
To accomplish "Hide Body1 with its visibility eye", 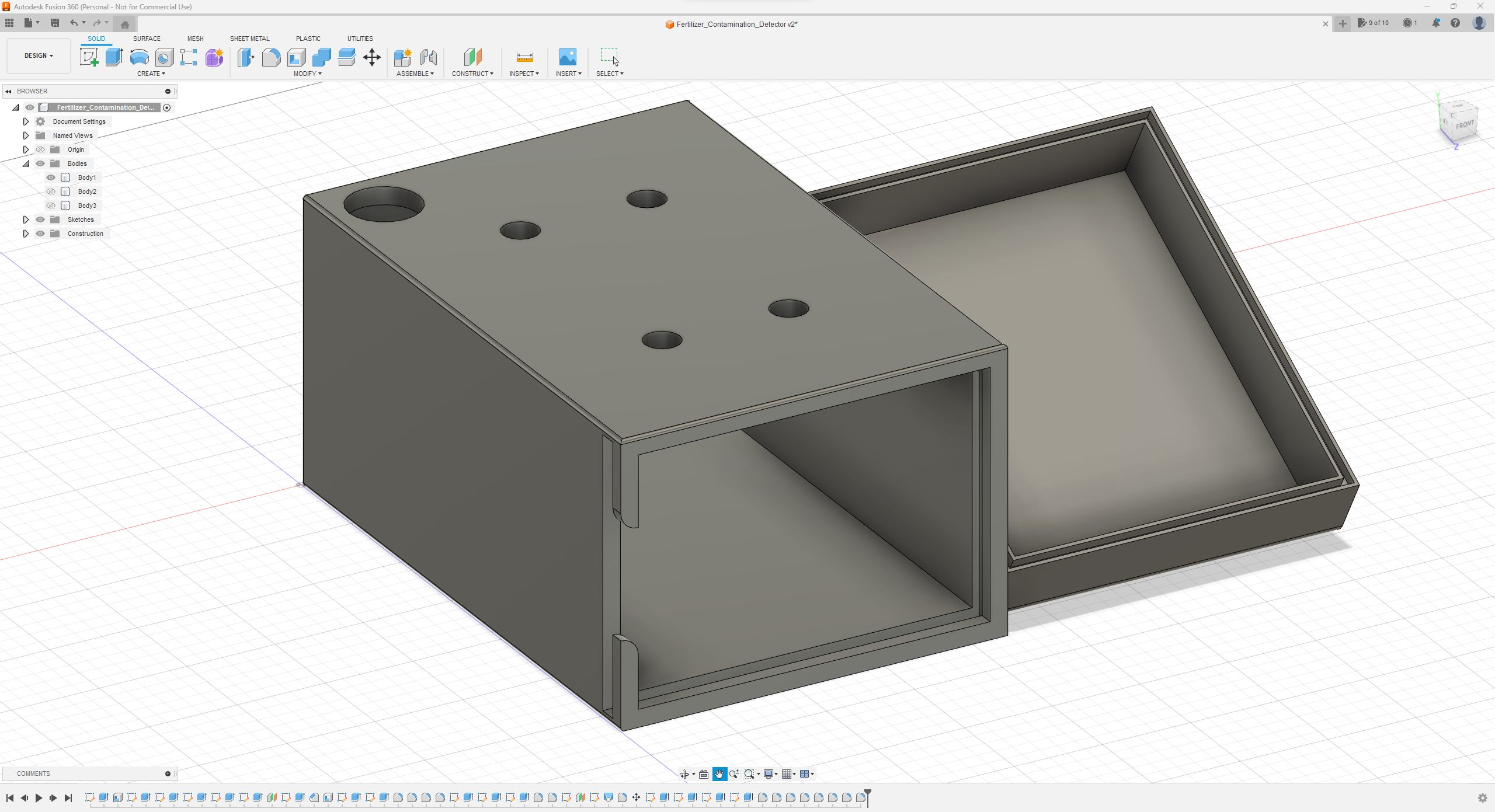I will (x=51, y=177).
